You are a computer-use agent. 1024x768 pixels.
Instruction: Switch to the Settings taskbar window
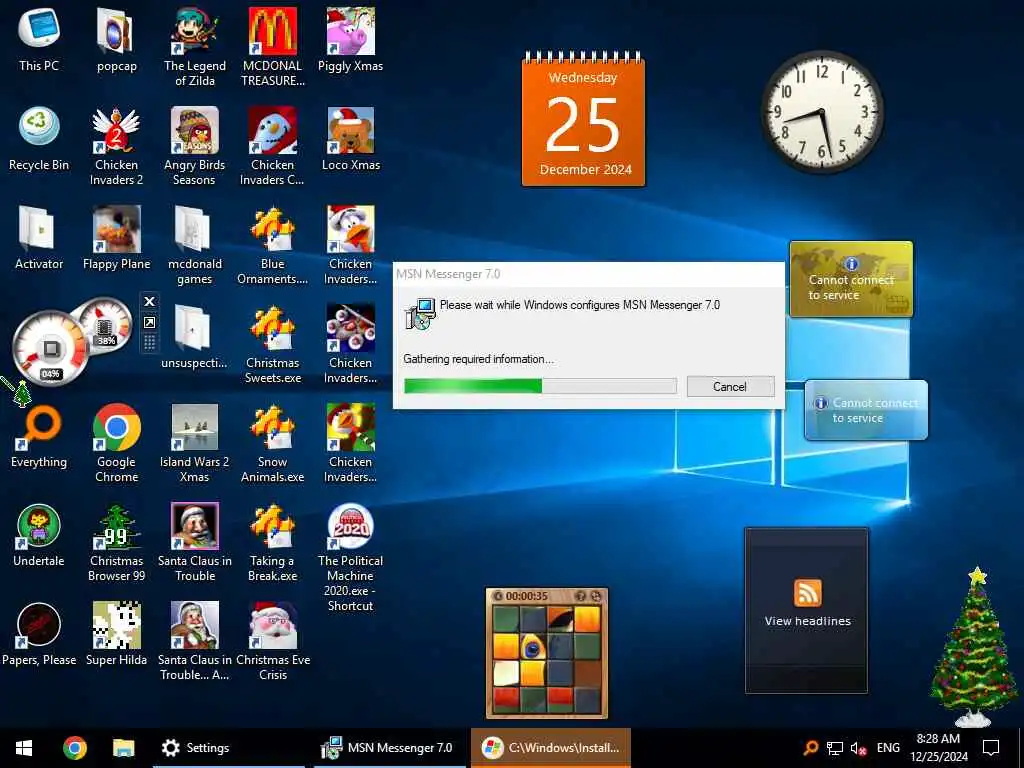click(x=229, y=748)
